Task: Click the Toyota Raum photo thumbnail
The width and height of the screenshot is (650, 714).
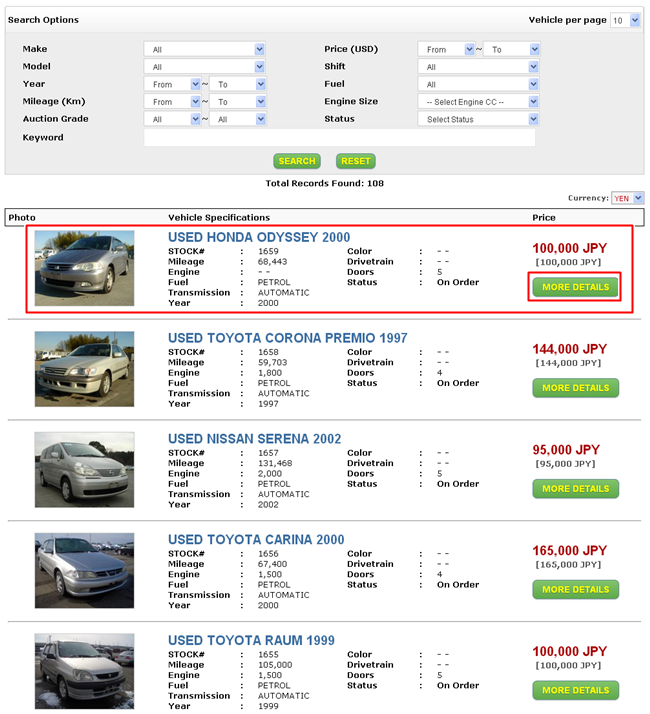Action: (x=84, y=671)
